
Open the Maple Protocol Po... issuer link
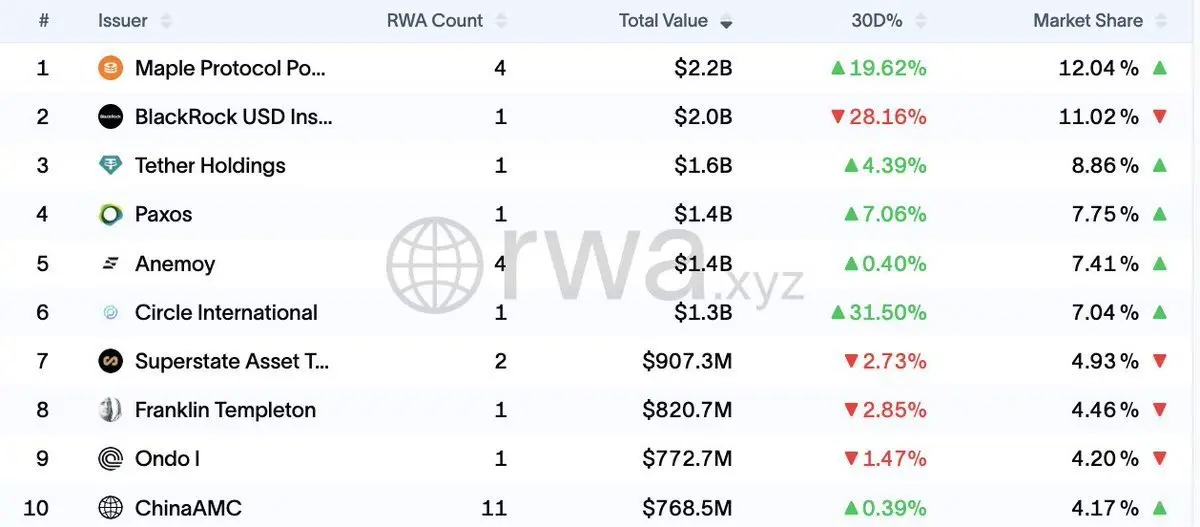(x=230, y=68)
